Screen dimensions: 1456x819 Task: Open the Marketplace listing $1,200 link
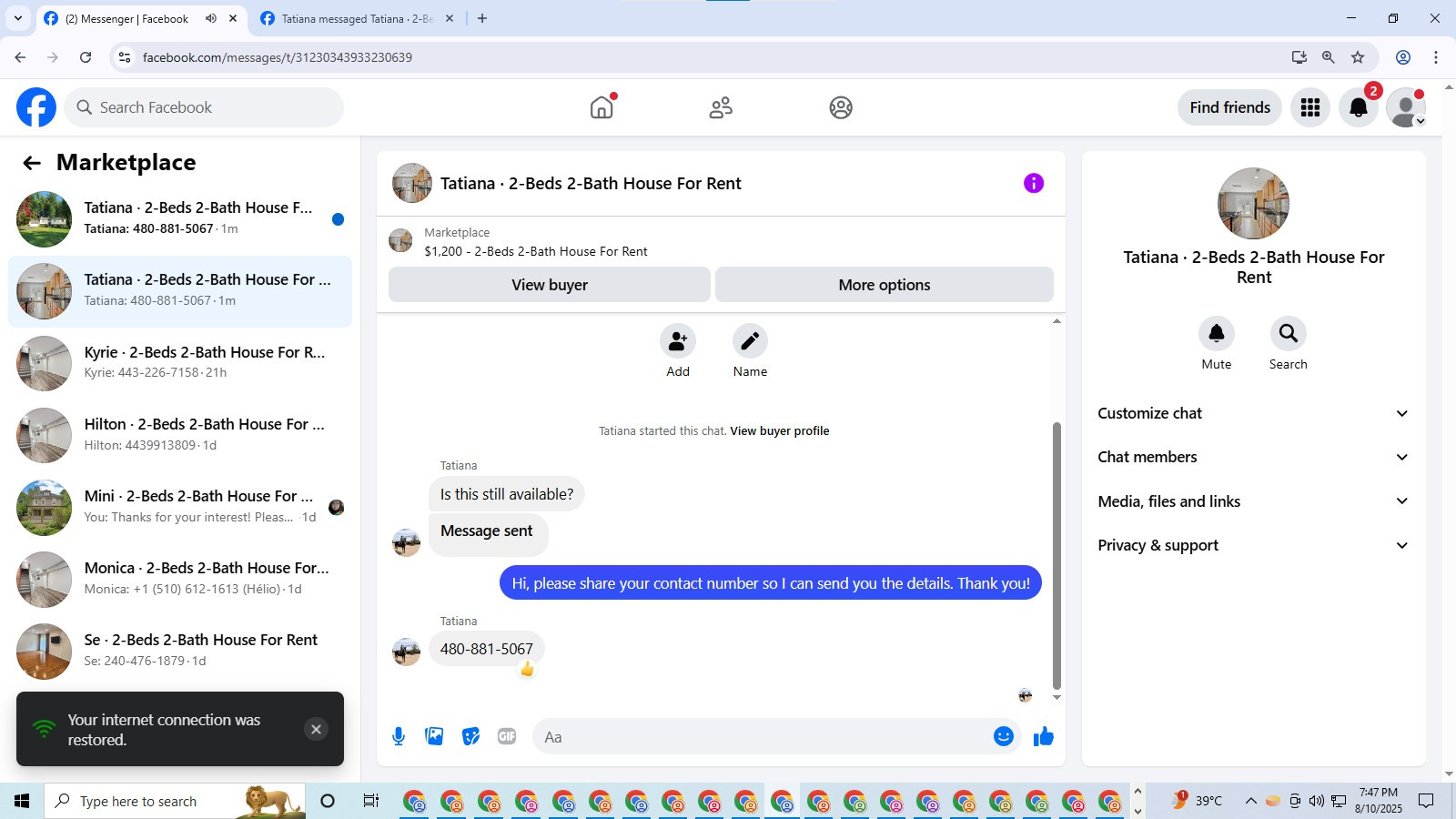pos(536,251)
